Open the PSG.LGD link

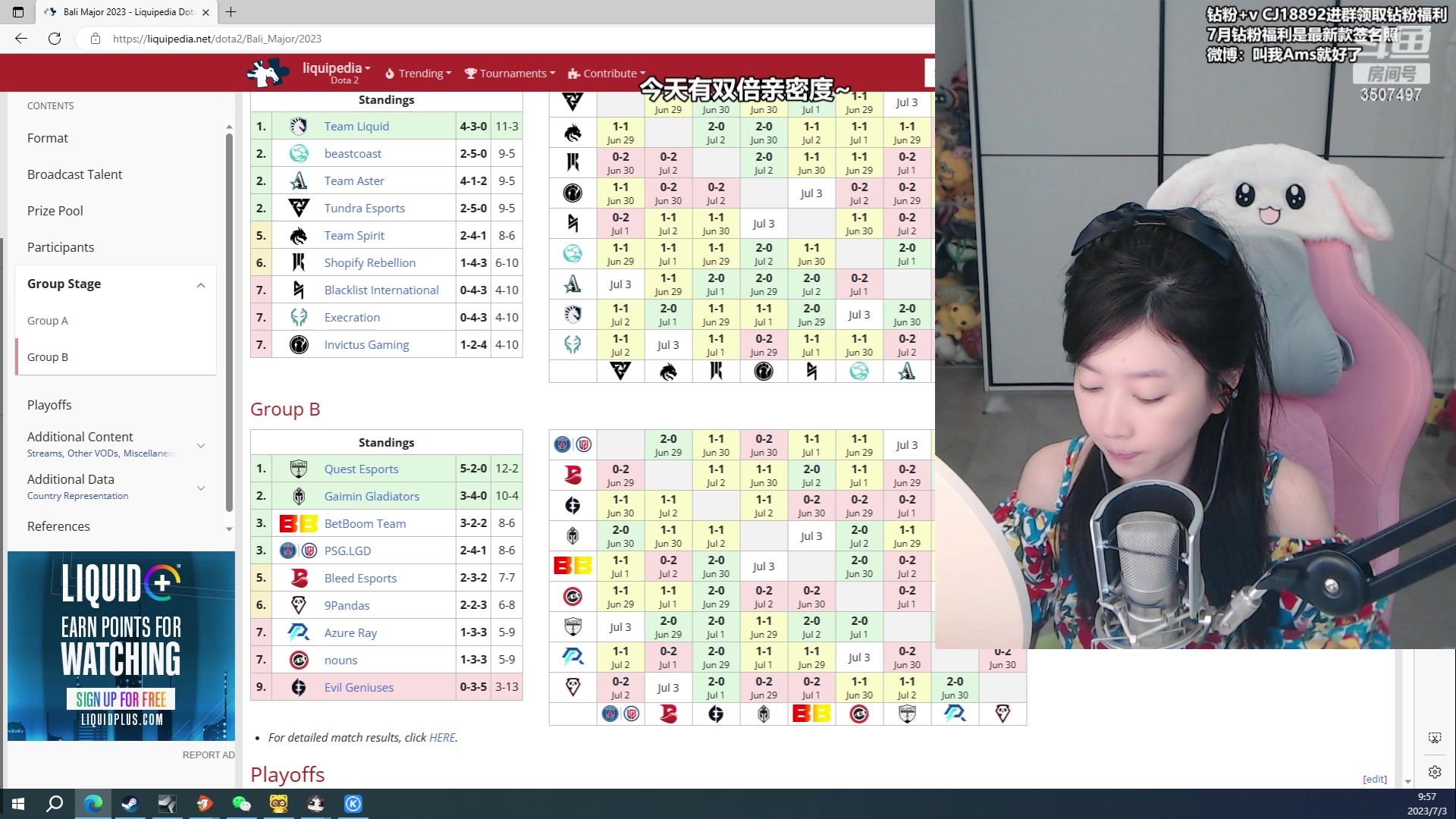point(348,551)
